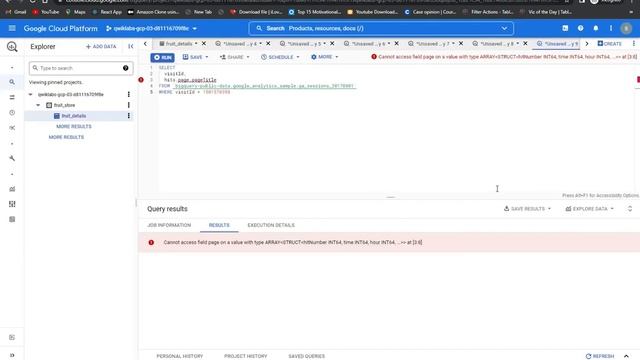Open the Data transfers sidebar icon
The width and height of the screenshot is (640, 360).
(x=12, y=97)
